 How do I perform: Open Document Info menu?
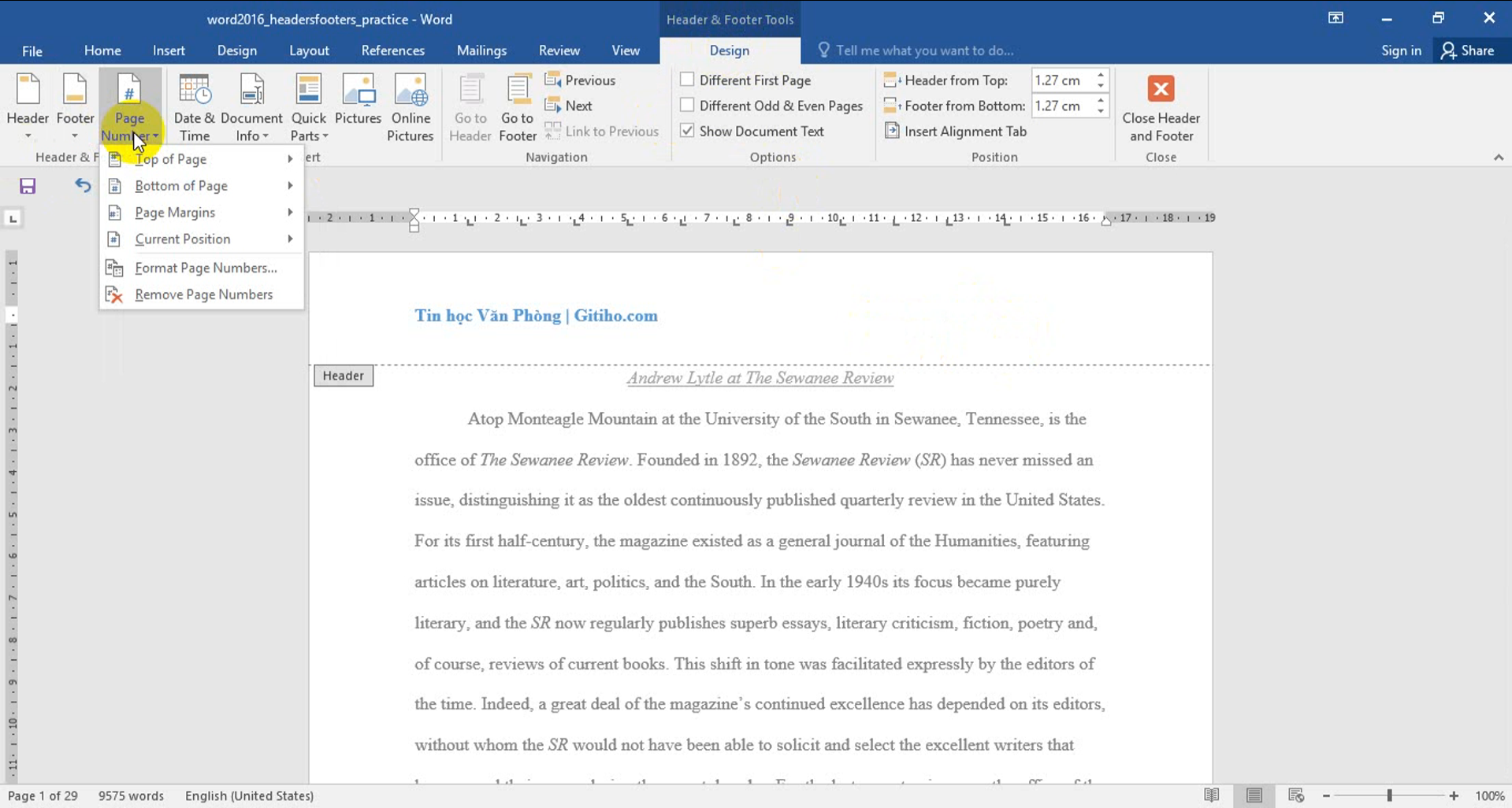251,106
